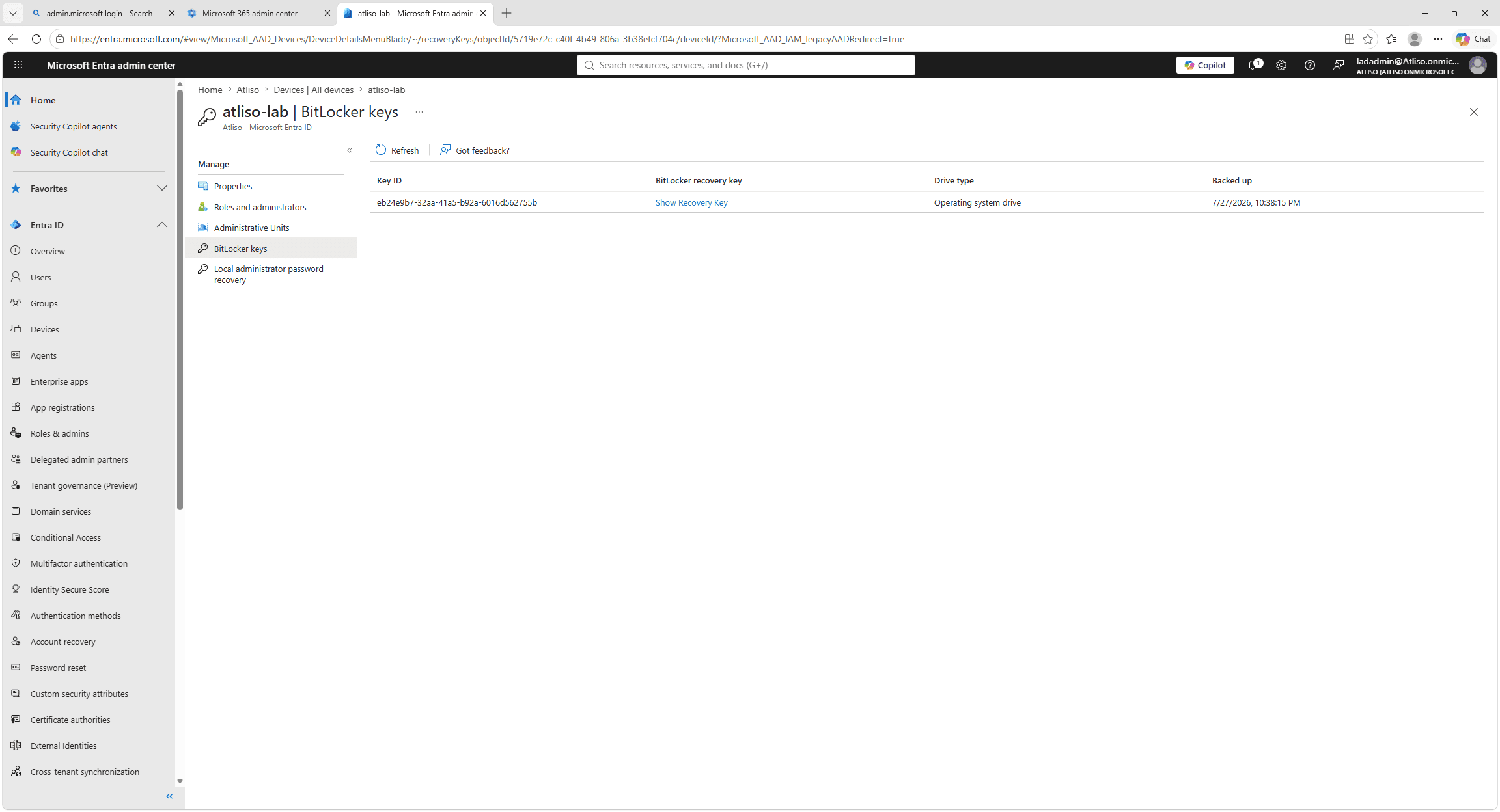Open the help question mark icon
Screen dimensions: 1500x812
[x=1310, y=65]
